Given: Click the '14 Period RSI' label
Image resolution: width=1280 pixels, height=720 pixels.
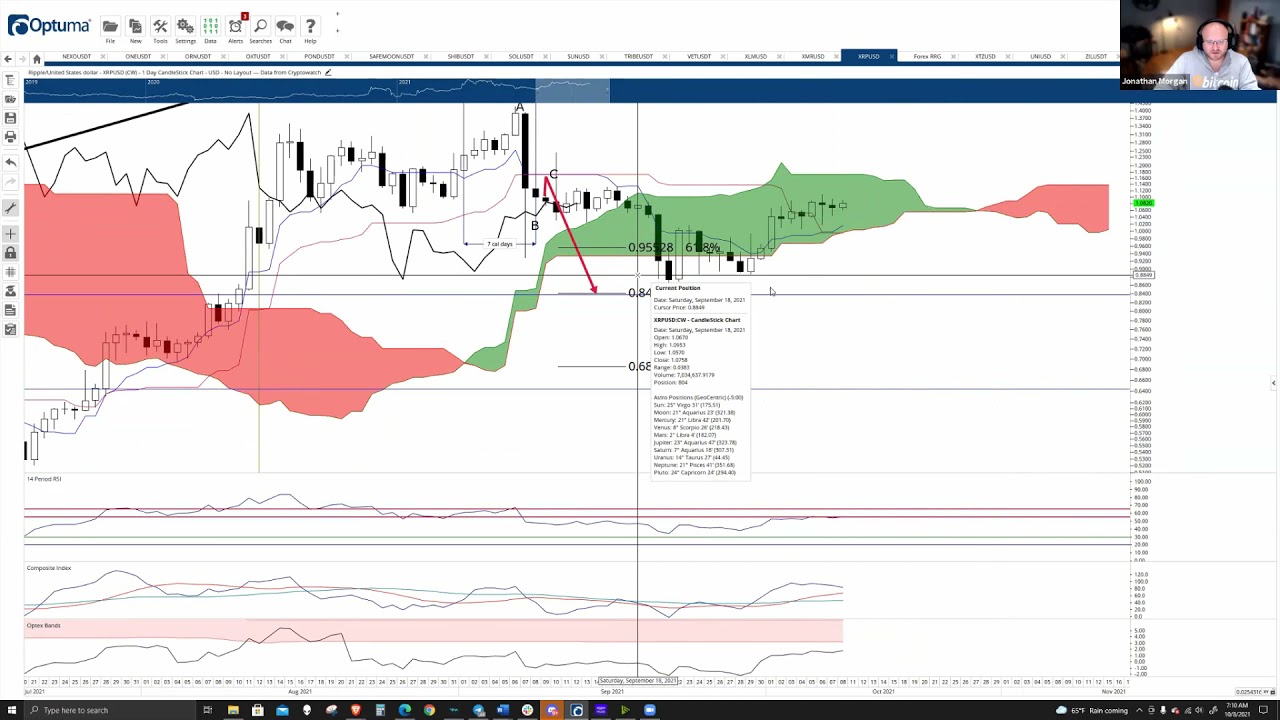Looking at the screenshot, I should coord(44,479).
